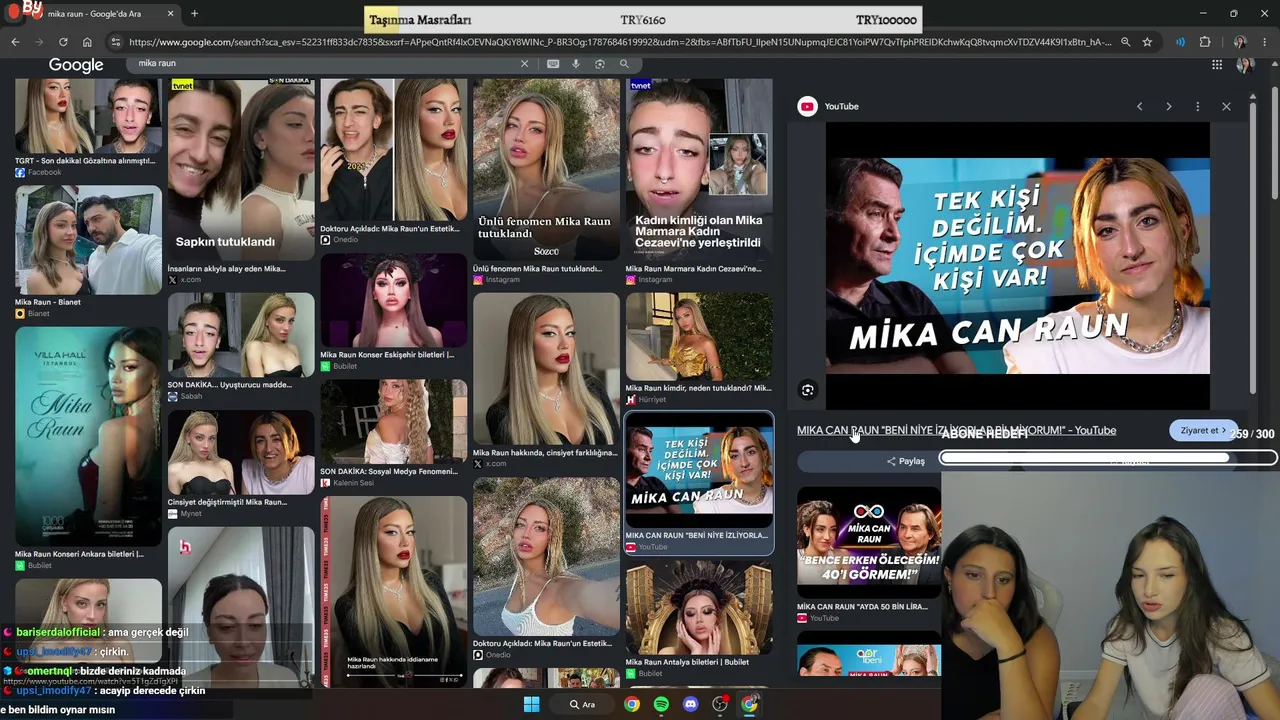Open OBS Studio from the taskbar
This screenshot has width=1280, height=720.
720,704
